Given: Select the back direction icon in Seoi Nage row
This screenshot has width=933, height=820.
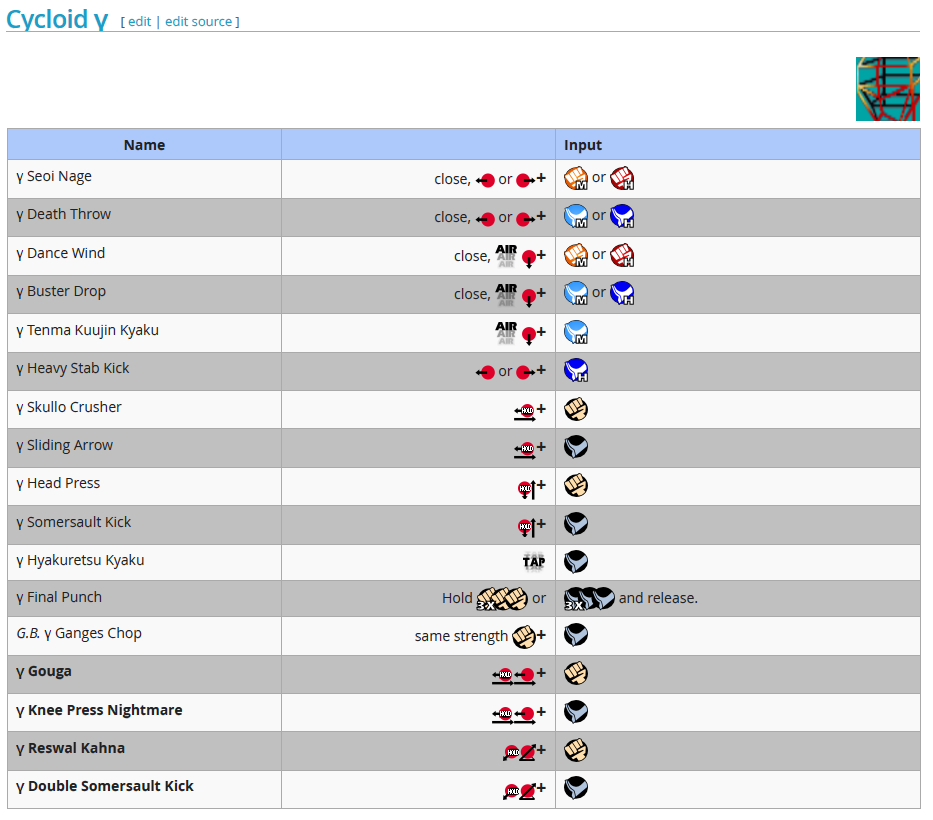Looking at the screenshot, I should [x=486, y=180].
